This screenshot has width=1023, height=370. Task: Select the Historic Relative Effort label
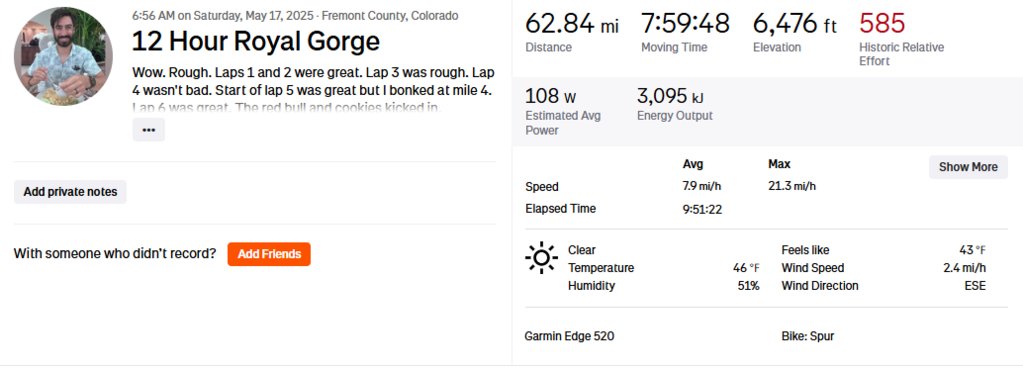point(901,54)
